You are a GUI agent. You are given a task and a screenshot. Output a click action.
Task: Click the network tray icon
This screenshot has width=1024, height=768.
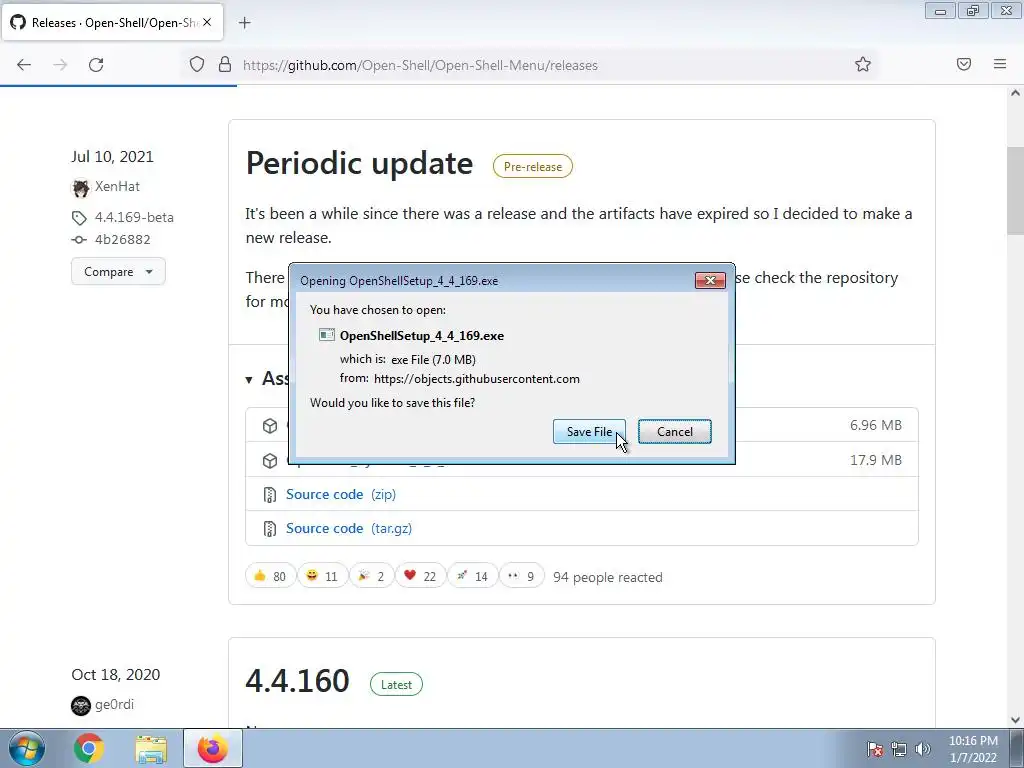pyautogui.click(x=899, y=749)
